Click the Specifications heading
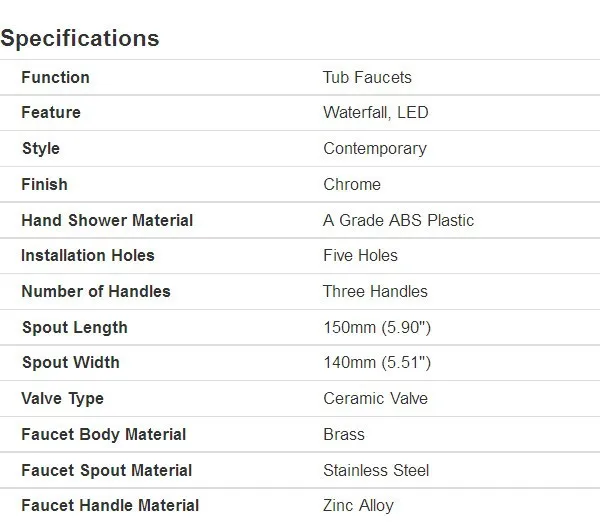 [x=80, y=38]
